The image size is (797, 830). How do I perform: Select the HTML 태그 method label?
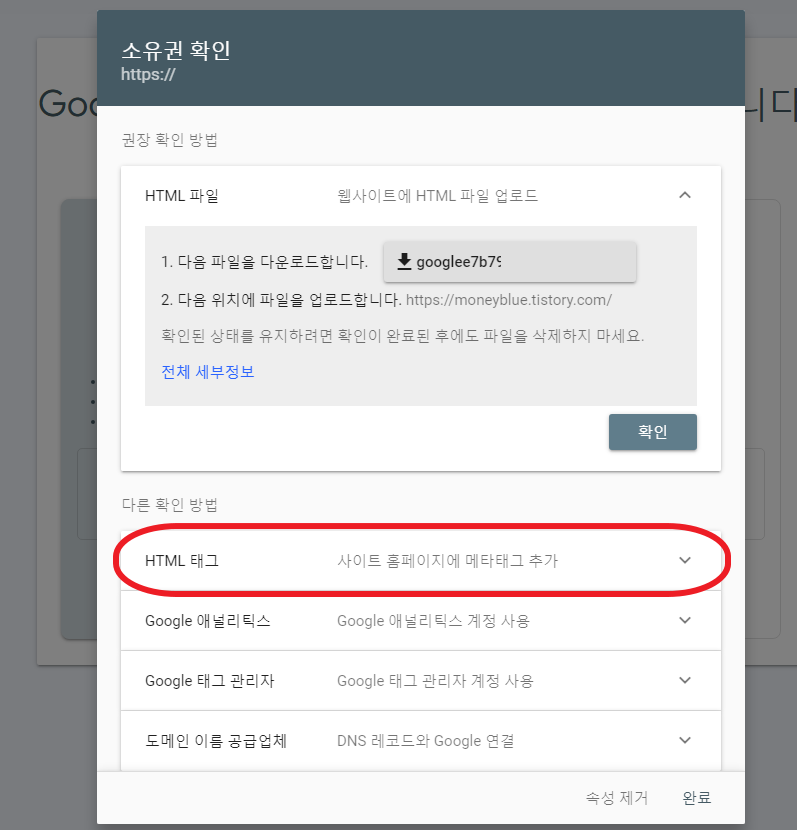(x=182, y=561)
